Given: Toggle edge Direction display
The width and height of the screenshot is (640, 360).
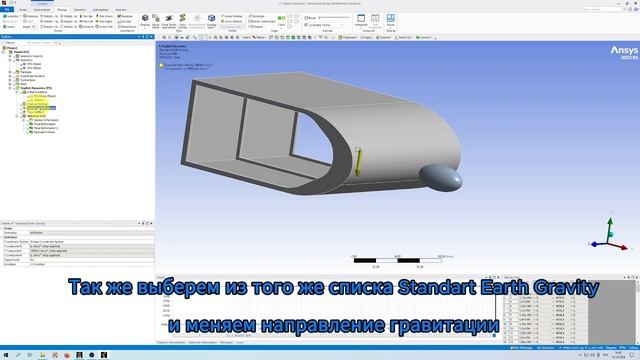Looking at the screenshot, I should pyautogui.click(x=256, y=16).
